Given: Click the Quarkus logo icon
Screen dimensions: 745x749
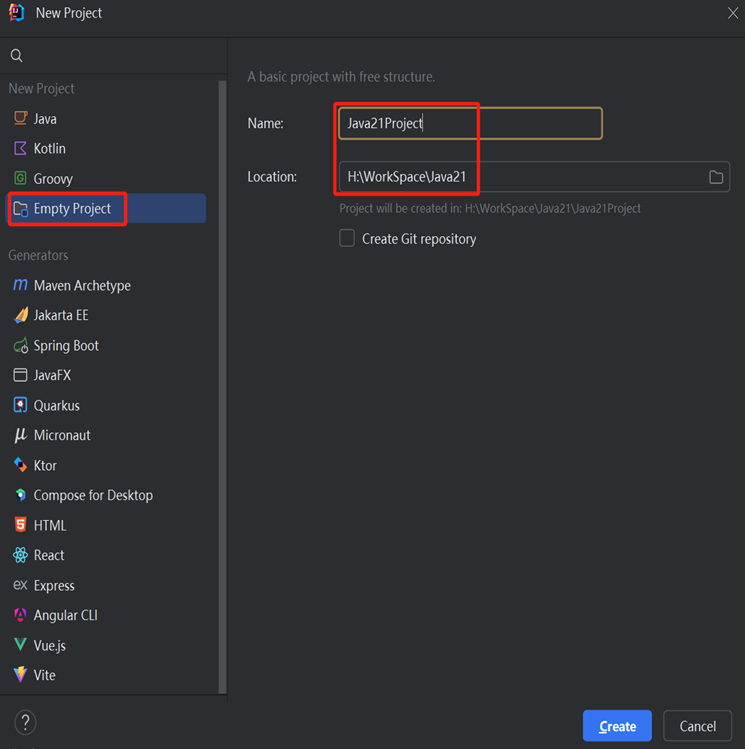Looking at the screenshot, I should point(20,405).
